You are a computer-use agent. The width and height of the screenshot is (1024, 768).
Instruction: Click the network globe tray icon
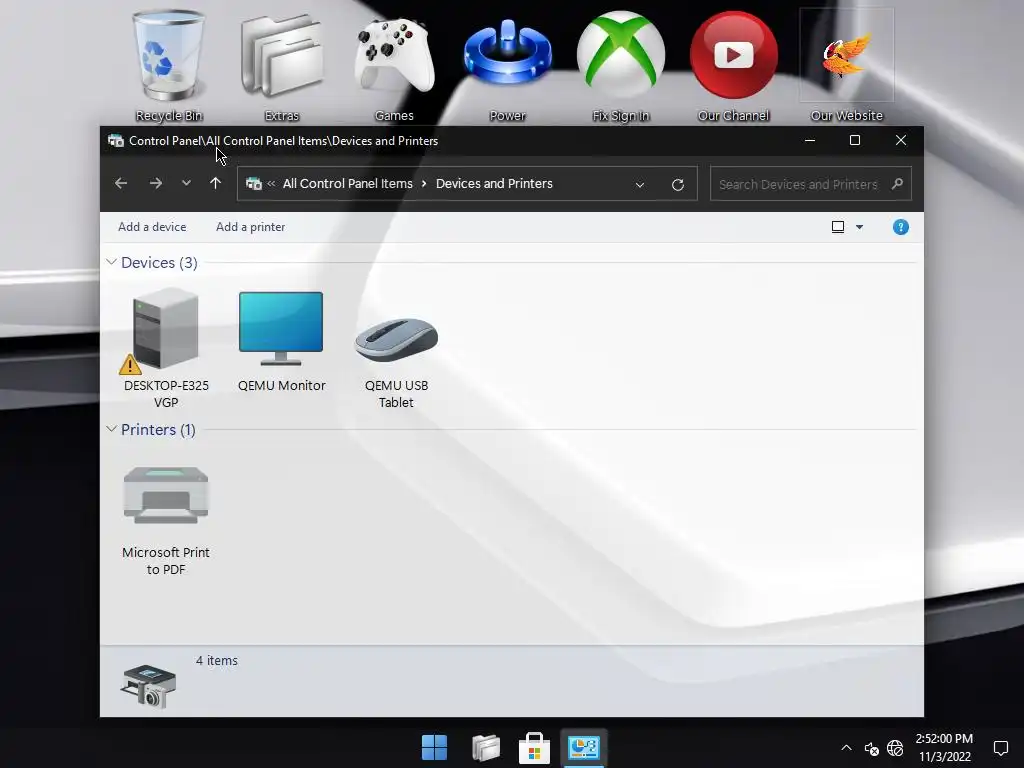(x=895, y=748)
